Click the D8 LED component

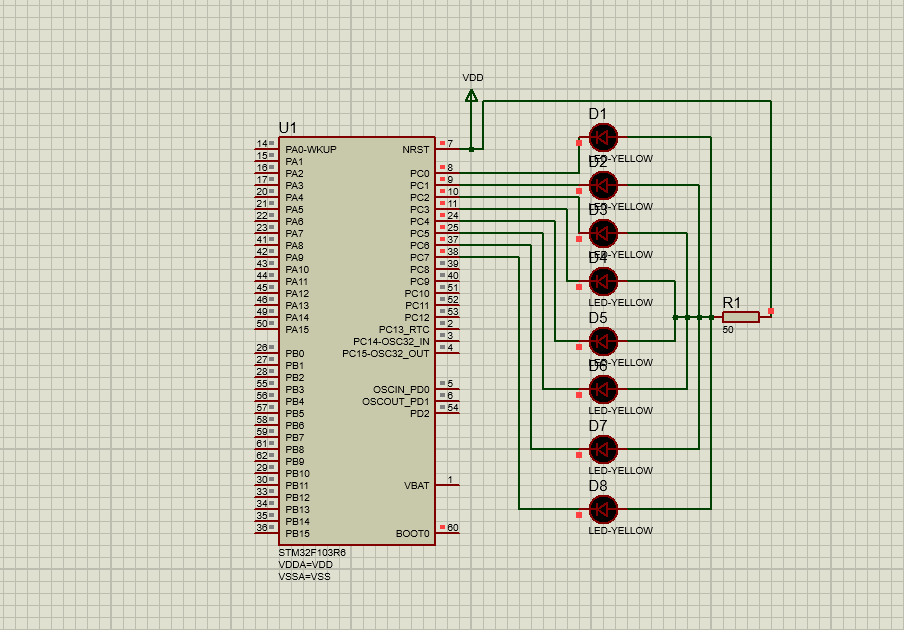603,509
